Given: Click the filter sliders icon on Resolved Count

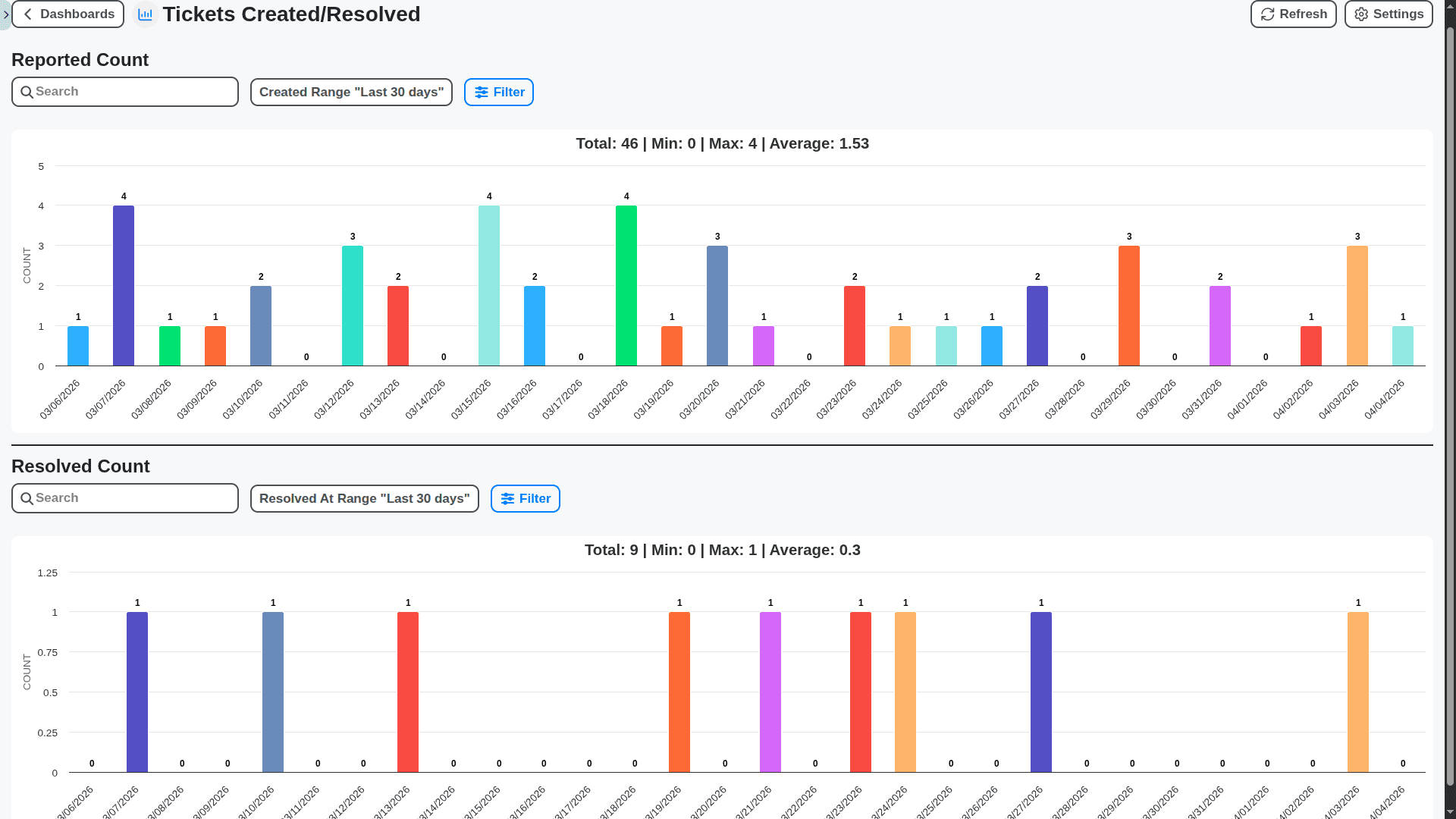Looking at the screenshot, I should [x=509, y=498].
